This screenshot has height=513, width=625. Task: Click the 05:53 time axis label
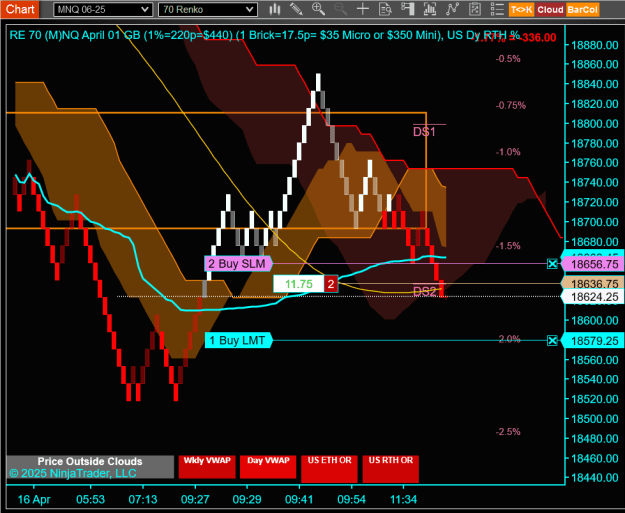[90, 499]
